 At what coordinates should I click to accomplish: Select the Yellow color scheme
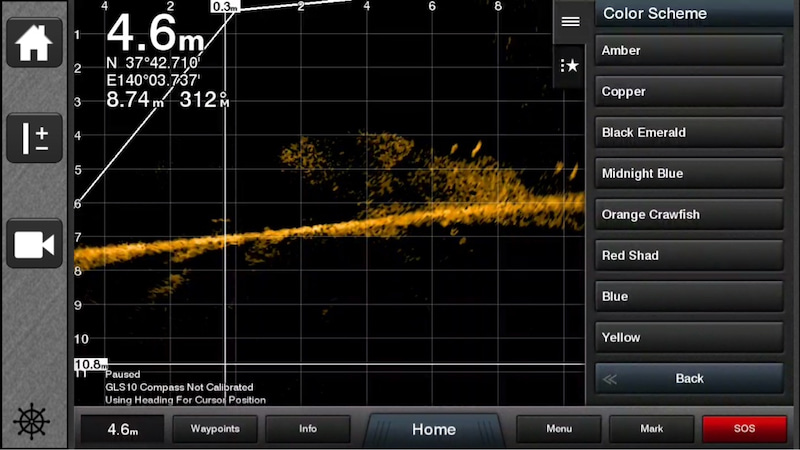689,338
